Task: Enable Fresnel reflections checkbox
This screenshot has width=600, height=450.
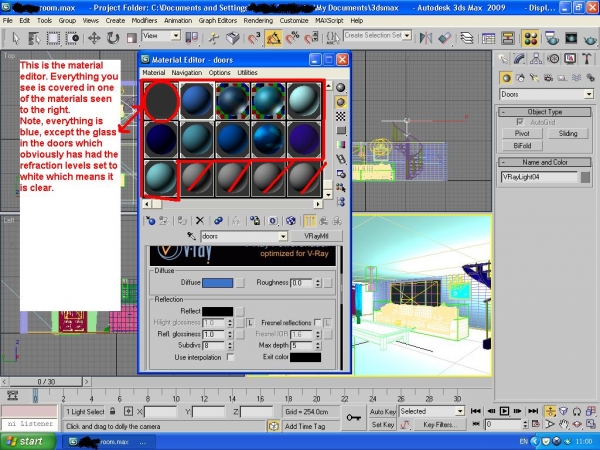Action: (317, 323)
